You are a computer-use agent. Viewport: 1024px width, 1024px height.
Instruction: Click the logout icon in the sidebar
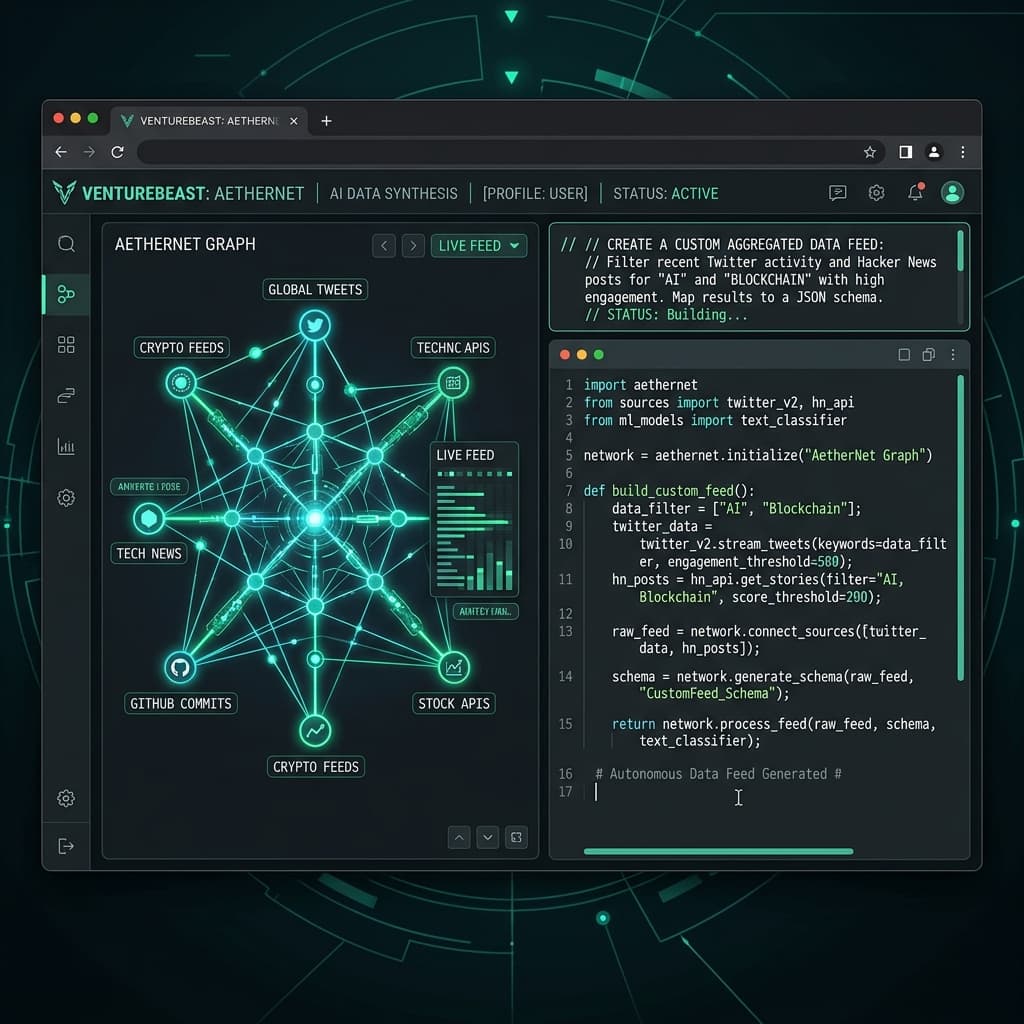66,846
